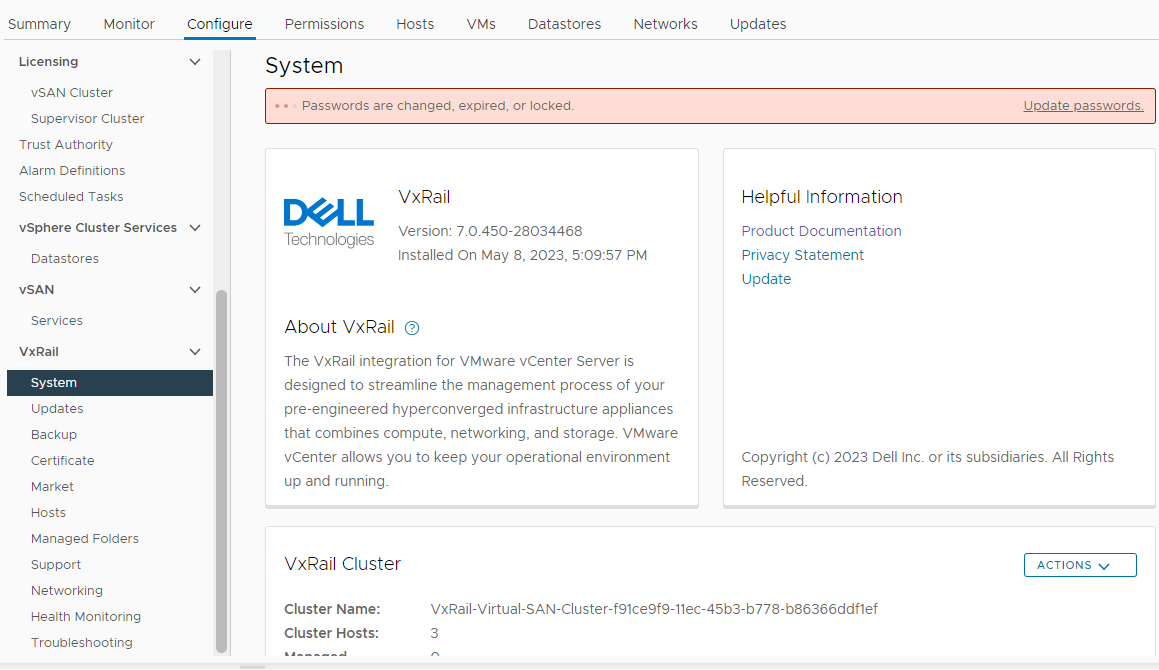Collapse the VxRail section
1159x670 pixels.
(195, 351)
